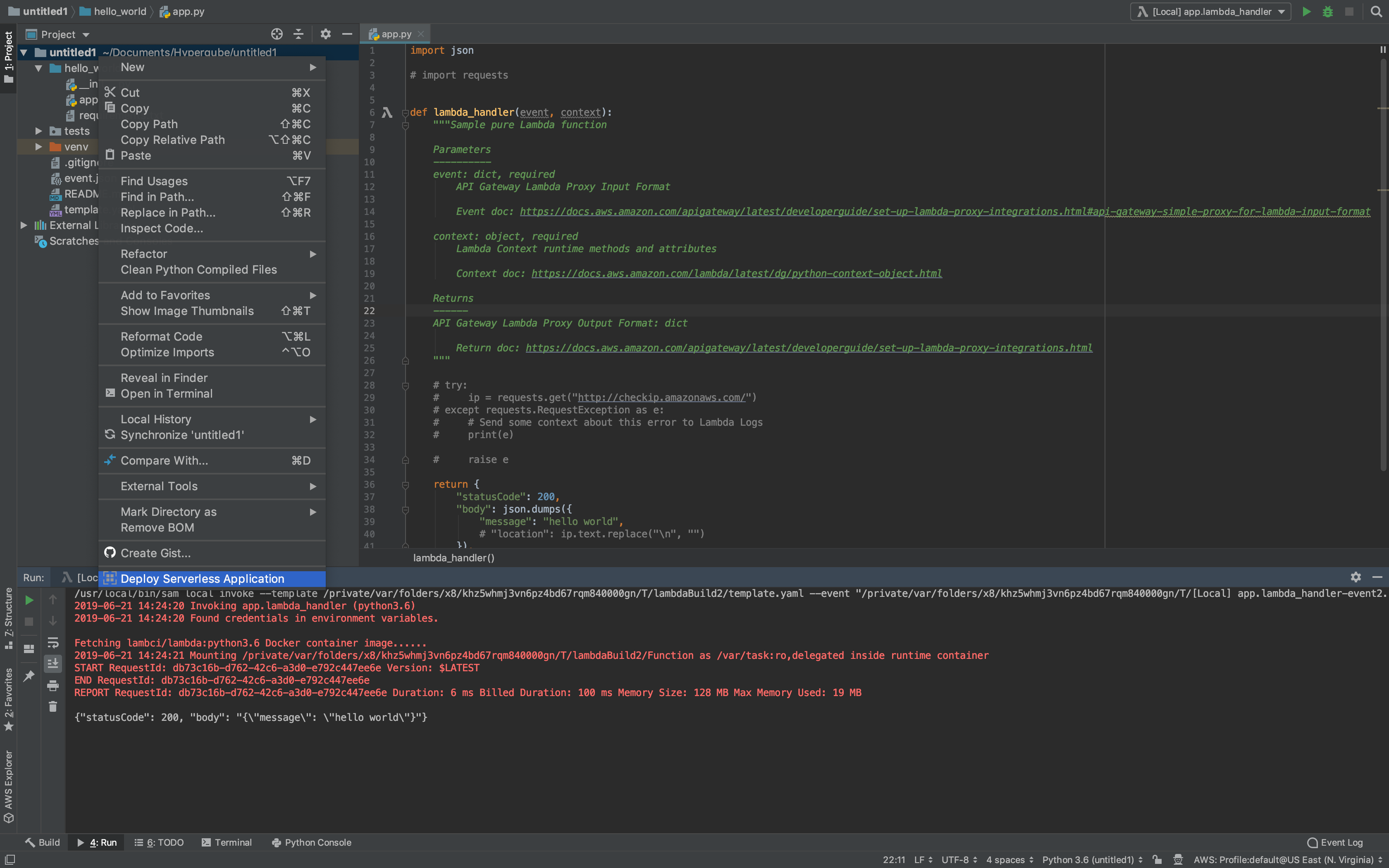Open the Build tool window

[42, 842]
